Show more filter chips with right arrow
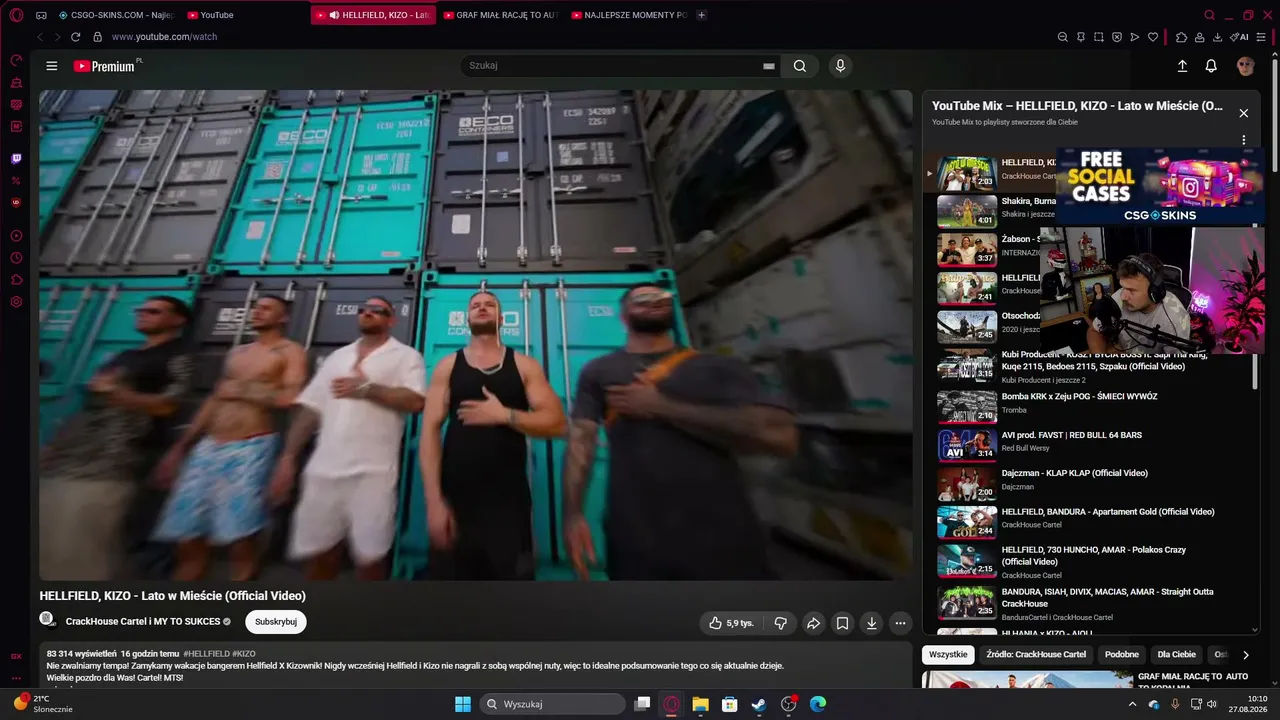 1245,655
